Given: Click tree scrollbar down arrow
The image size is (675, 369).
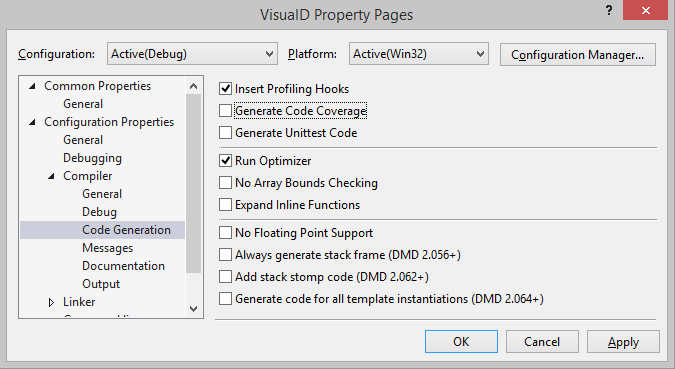Looking at the screenshot, I should pos(194,309).
